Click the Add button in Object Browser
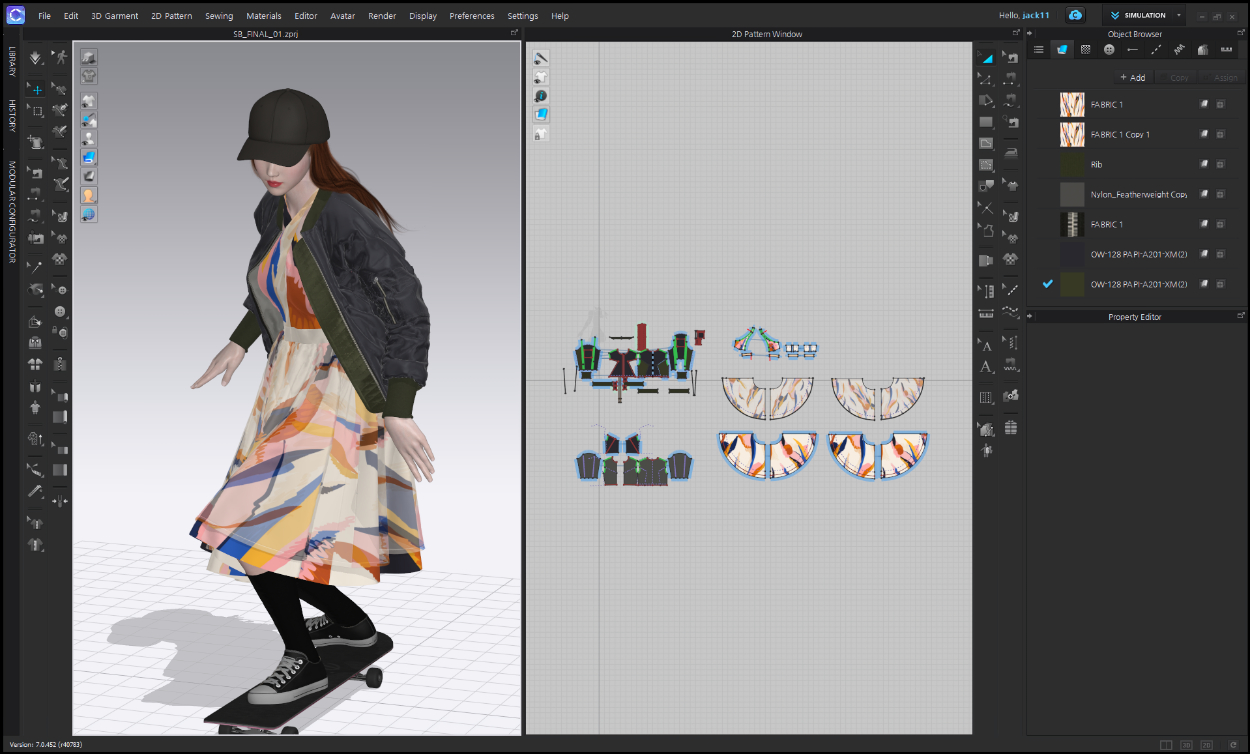1250x754 pixels. [x=1132, y=77]
